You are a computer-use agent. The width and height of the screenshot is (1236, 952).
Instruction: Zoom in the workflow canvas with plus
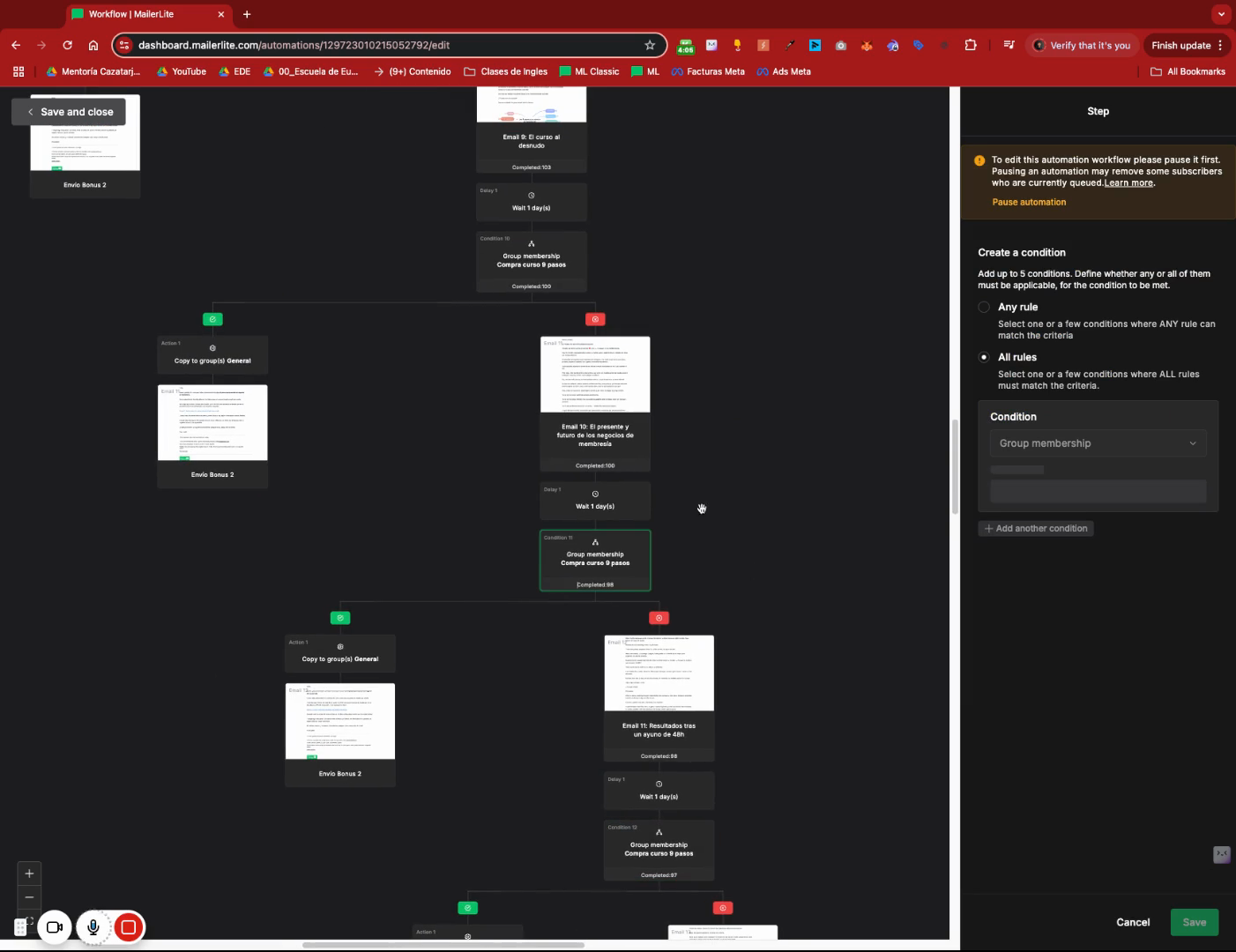[29, 874]
